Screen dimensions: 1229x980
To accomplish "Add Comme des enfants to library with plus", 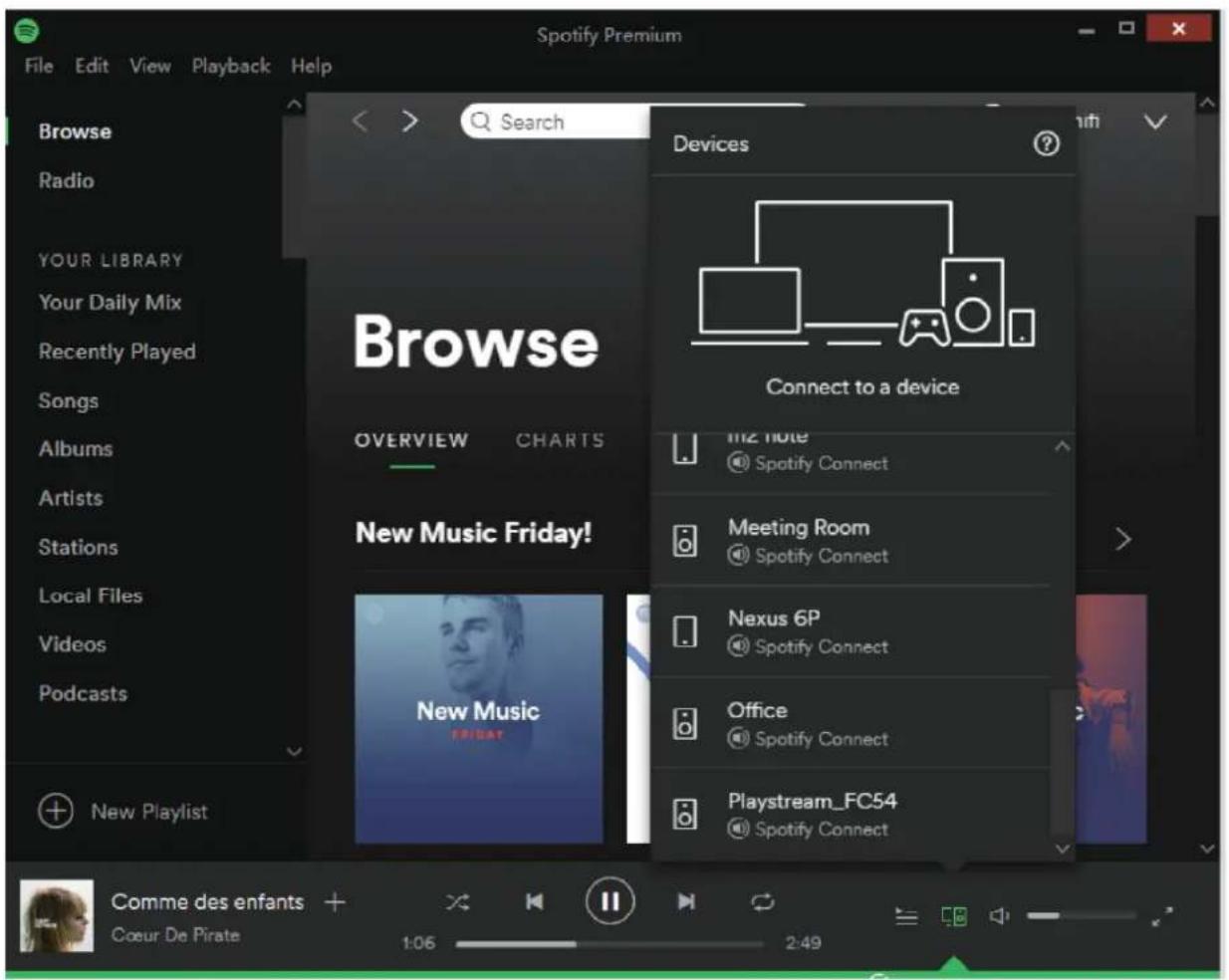I will tap(335, 902).
